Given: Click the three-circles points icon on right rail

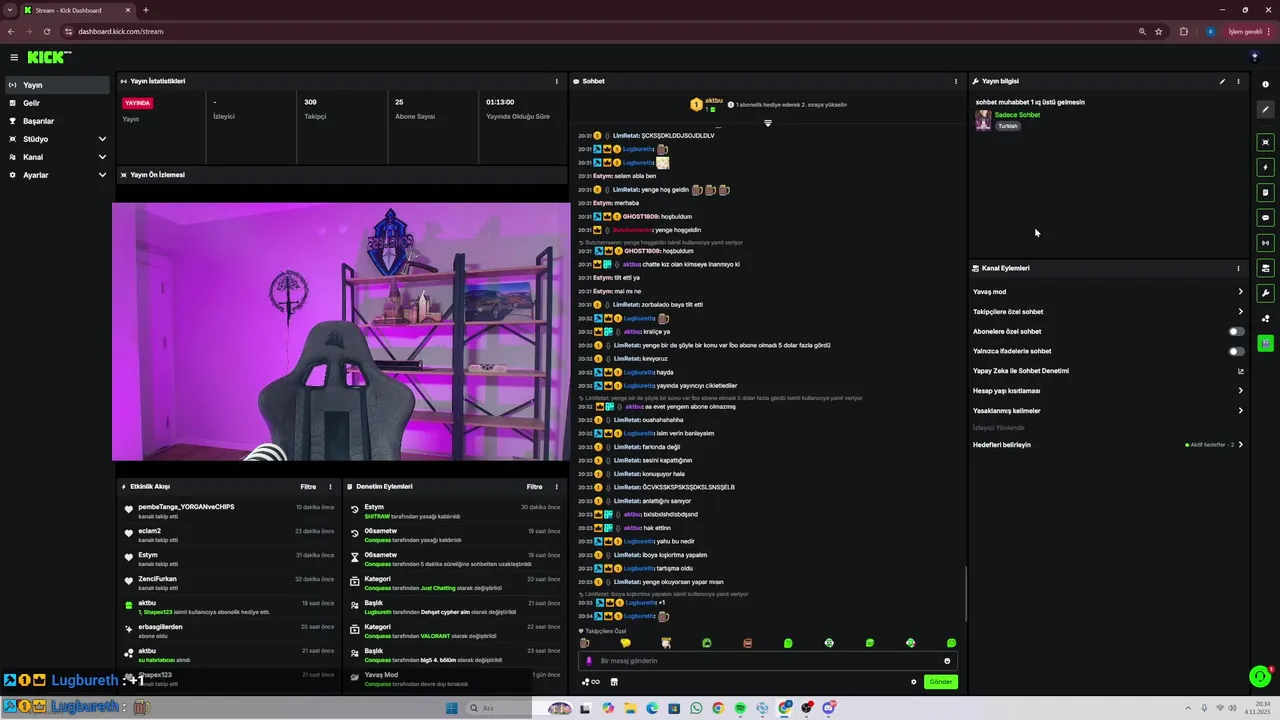Looking at the screenshot, I should pos(1265,318).
